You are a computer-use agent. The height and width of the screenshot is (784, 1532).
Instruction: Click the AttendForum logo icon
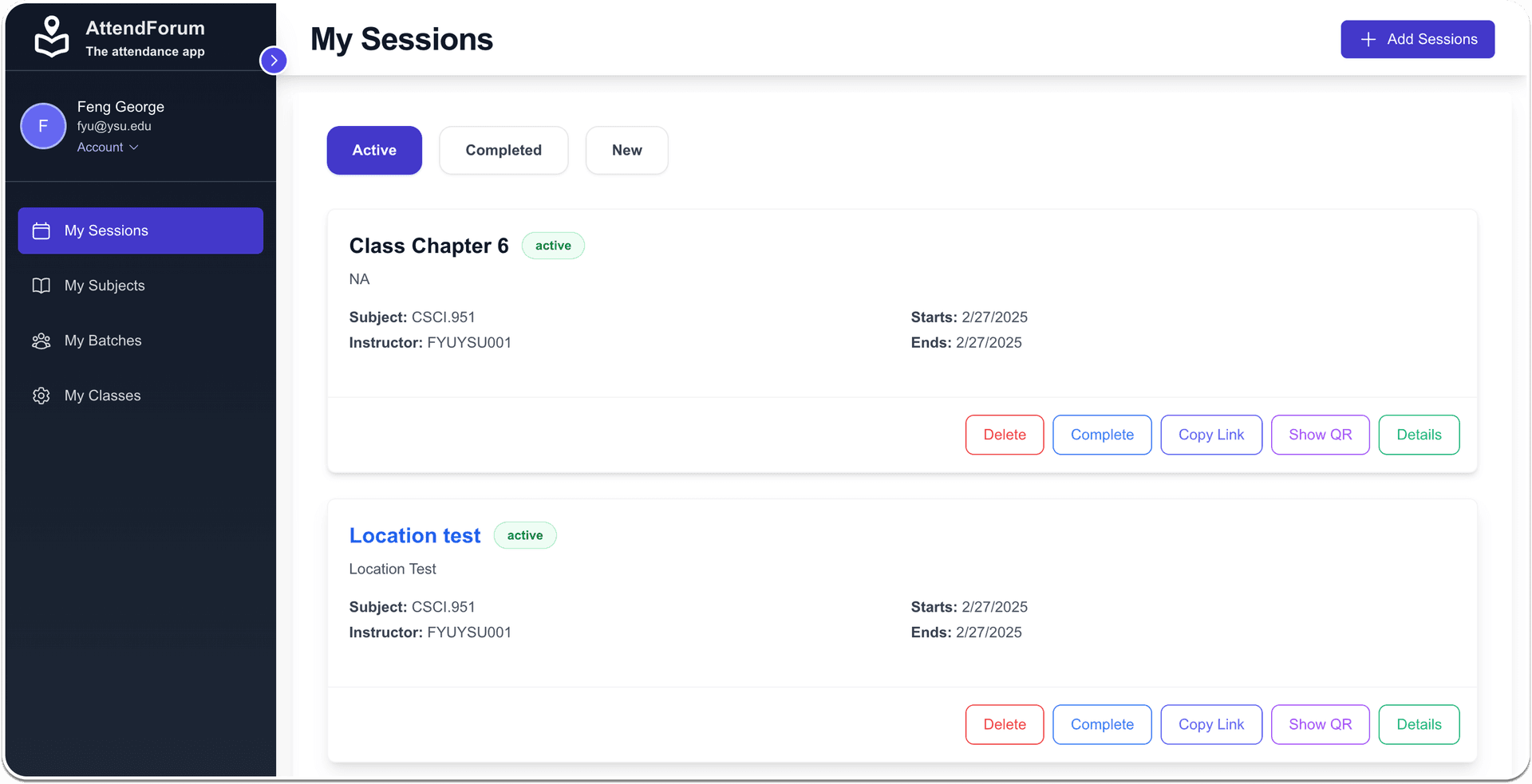(52, 37)
